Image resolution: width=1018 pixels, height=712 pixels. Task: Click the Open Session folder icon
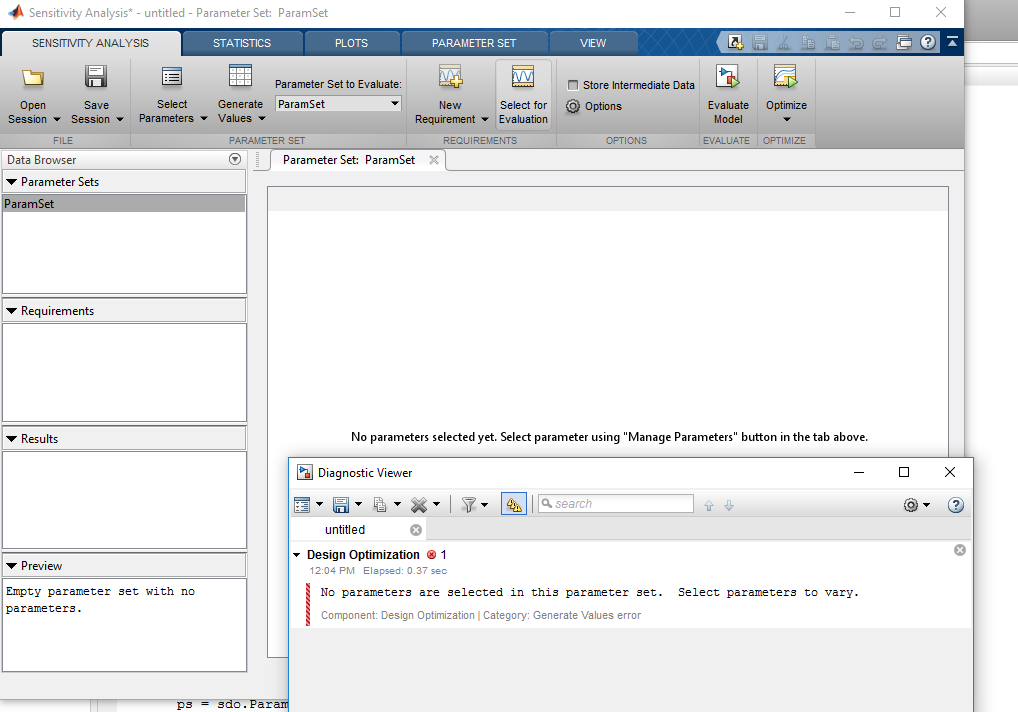point(33,79)
